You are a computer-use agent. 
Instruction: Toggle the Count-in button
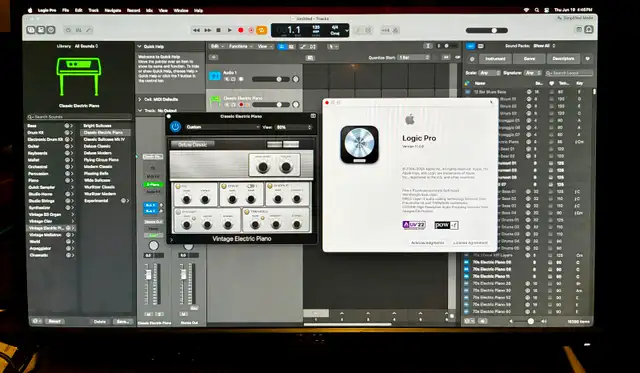[385, 30]
